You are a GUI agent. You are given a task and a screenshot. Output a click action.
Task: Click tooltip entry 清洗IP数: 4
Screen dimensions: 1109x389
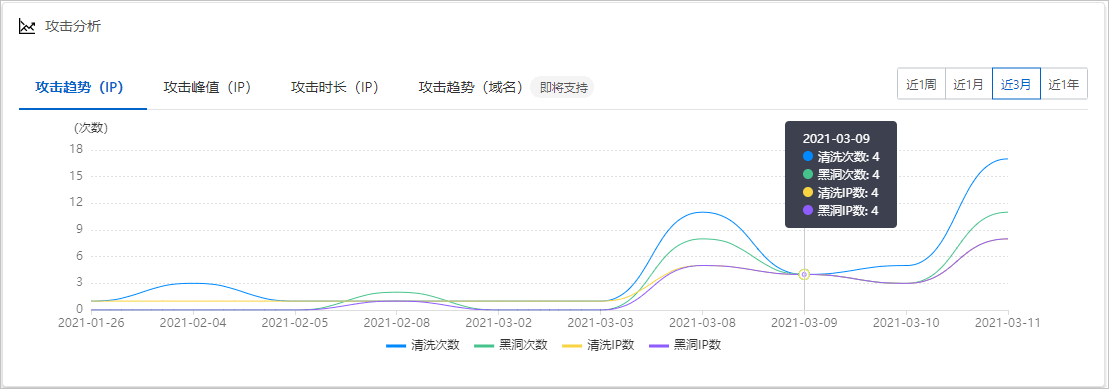click(841, 192)
